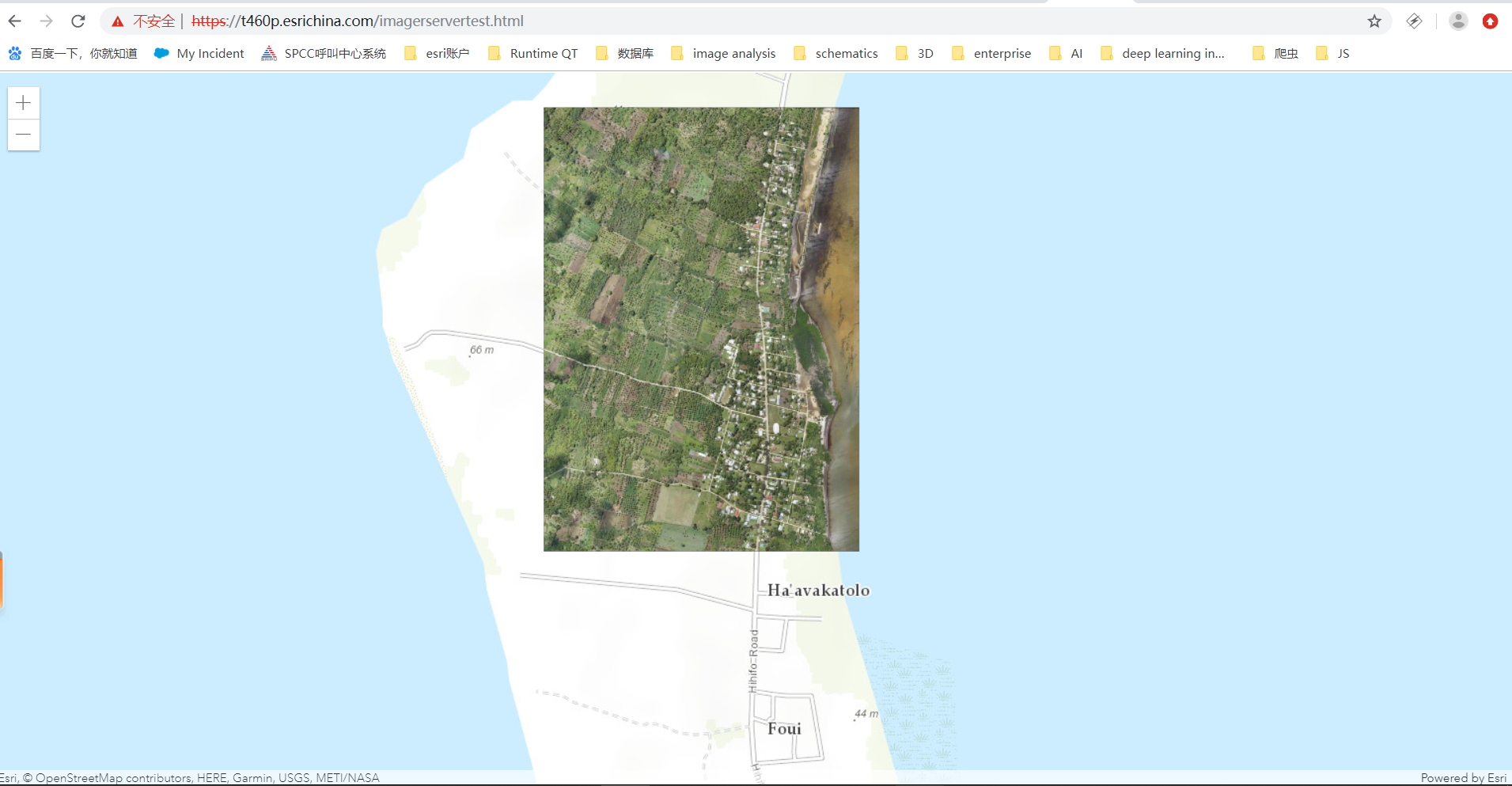
Task: Open the Runtime QT bookmarks folder
Action: click(544, 53)
